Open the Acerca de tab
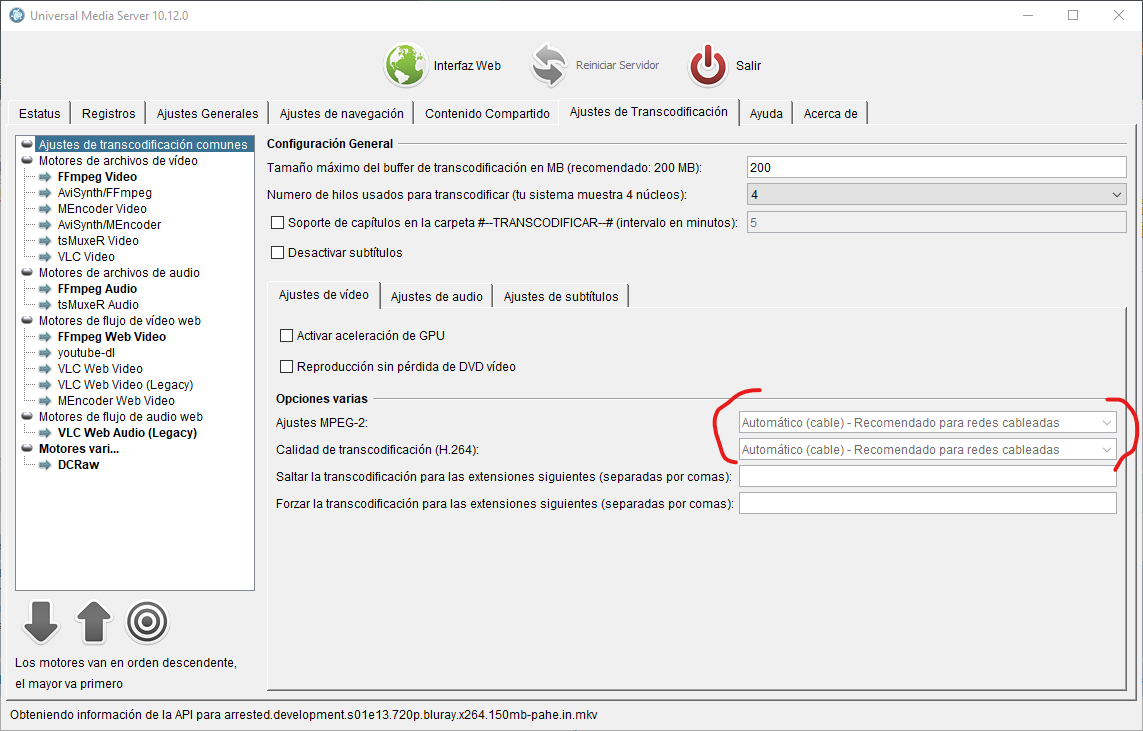 pyautogui.click(x=830, y=114)
